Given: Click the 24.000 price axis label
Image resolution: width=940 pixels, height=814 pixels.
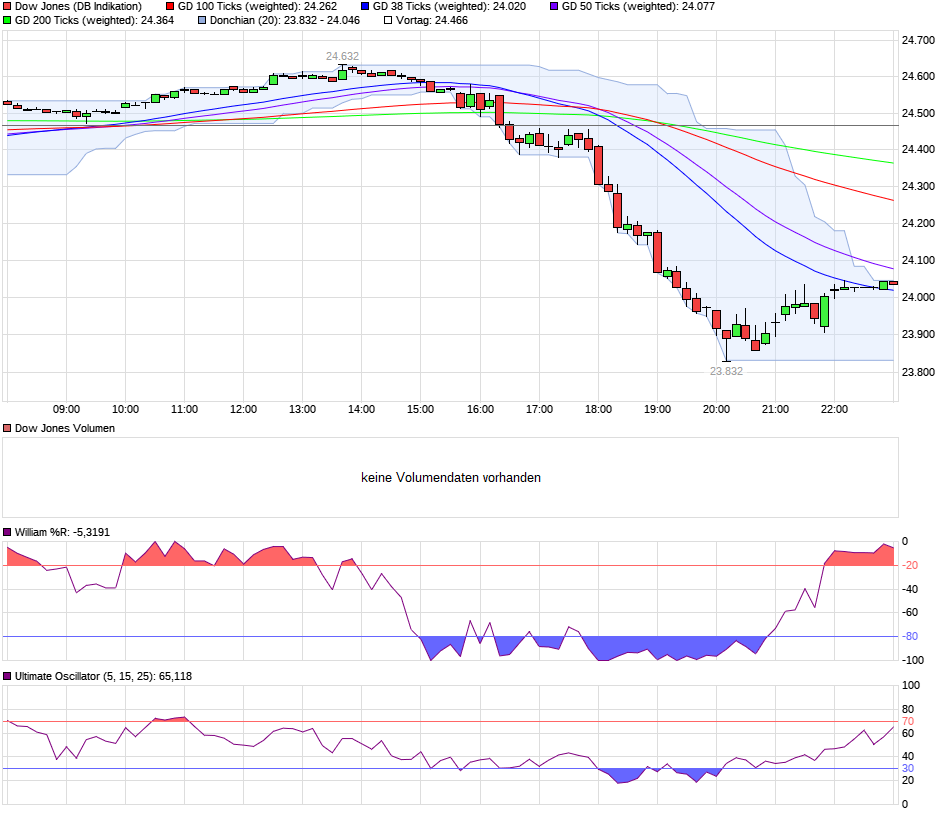Looking at the screenshot, I should coord(918,297).
